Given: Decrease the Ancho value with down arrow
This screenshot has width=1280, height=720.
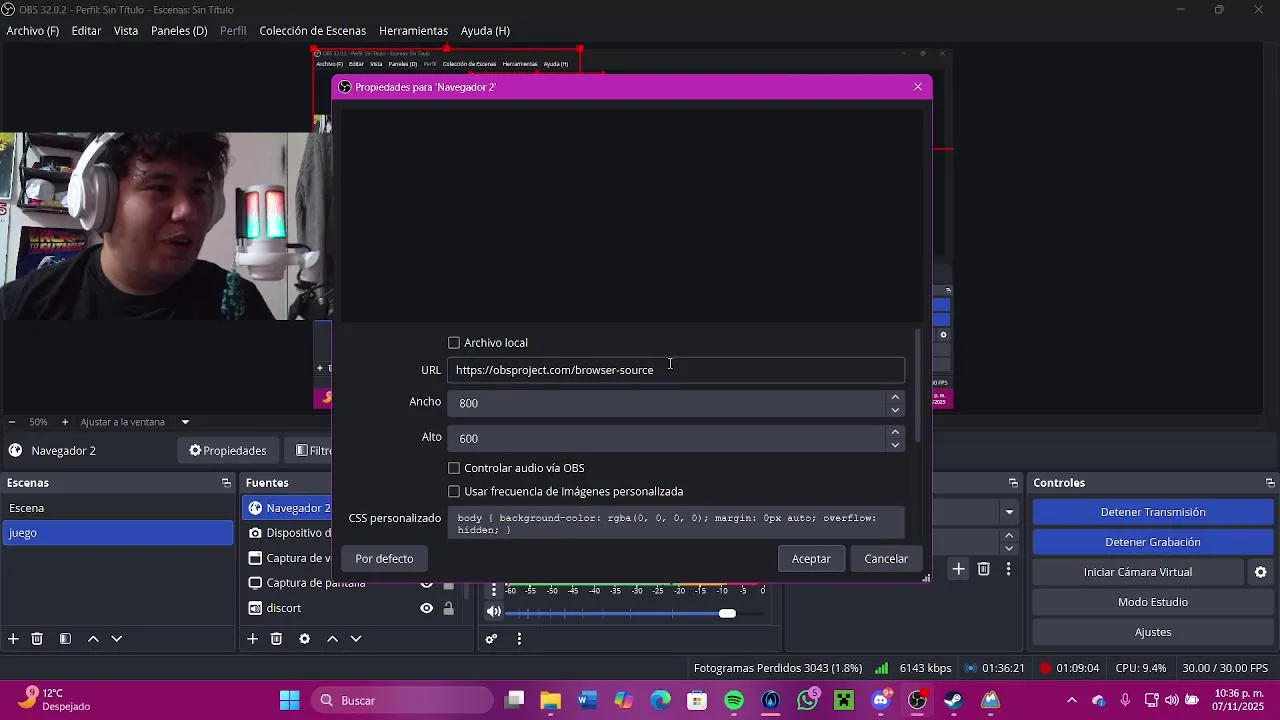Looking at the screenshot, I should [895, 410].
